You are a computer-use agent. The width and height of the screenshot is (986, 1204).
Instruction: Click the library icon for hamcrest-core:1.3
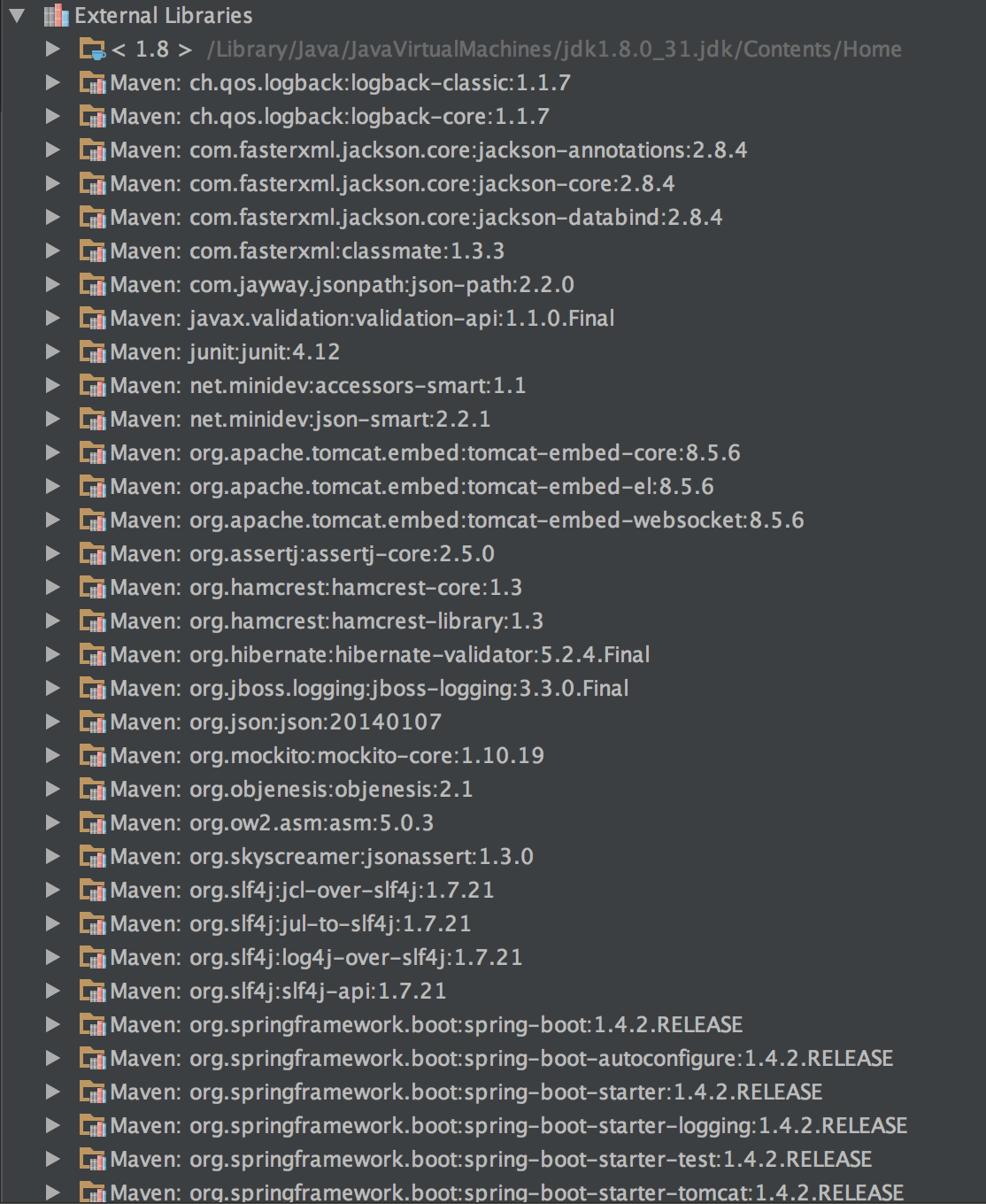pos(92,588)
